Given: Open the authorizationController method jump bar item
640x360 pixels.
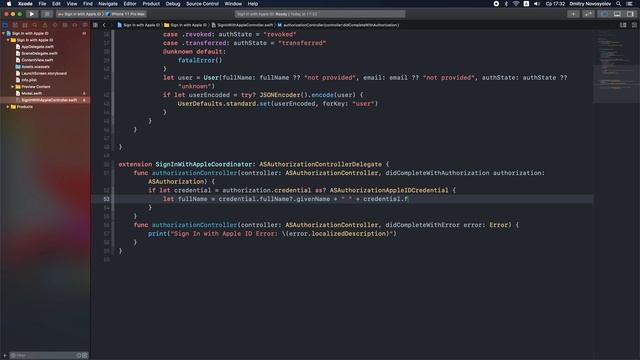Looking at the screenshot, I should coord(338,25).
